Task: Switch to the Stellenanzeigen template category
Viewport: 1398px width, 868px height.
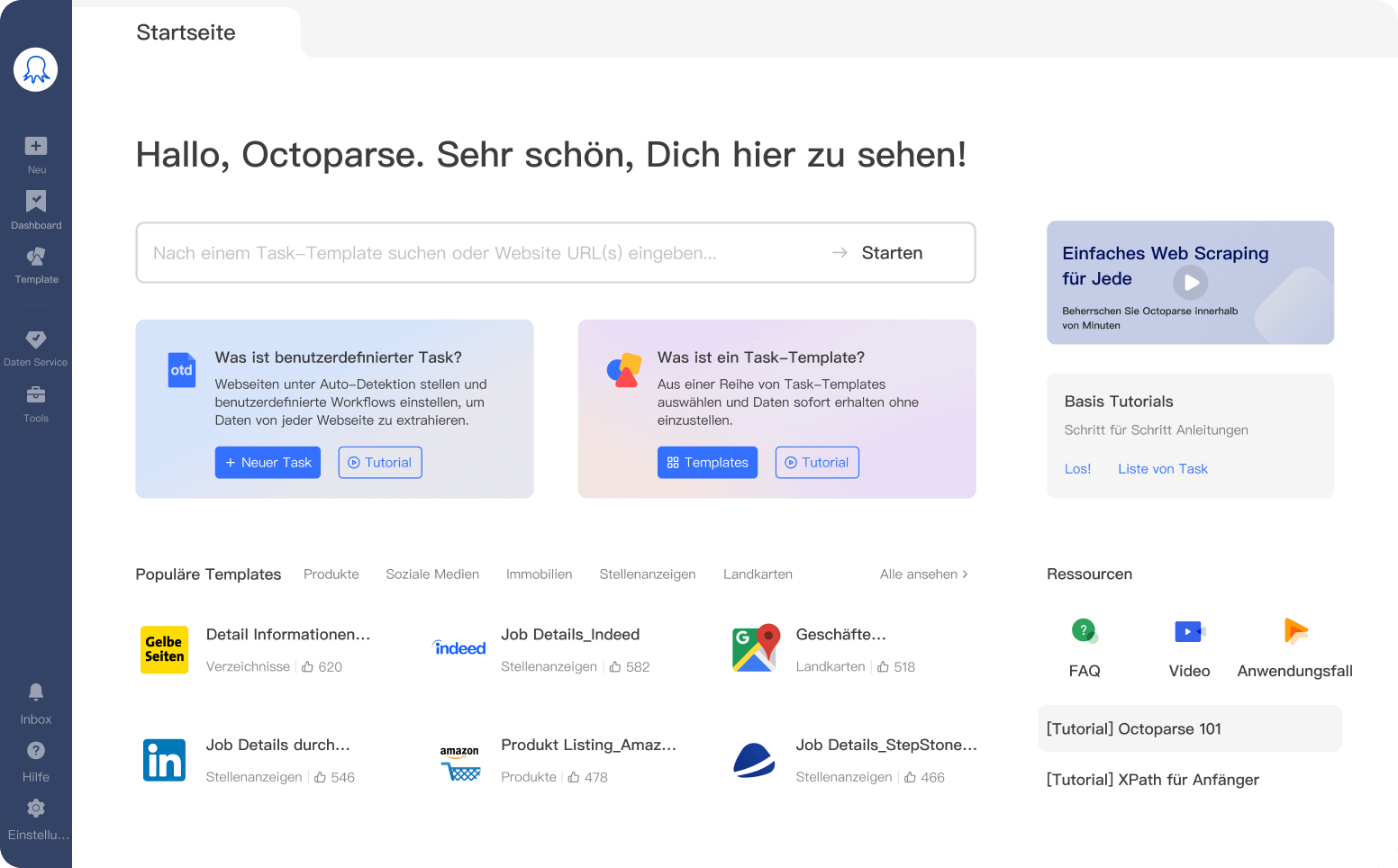Action: pos(647,574)
